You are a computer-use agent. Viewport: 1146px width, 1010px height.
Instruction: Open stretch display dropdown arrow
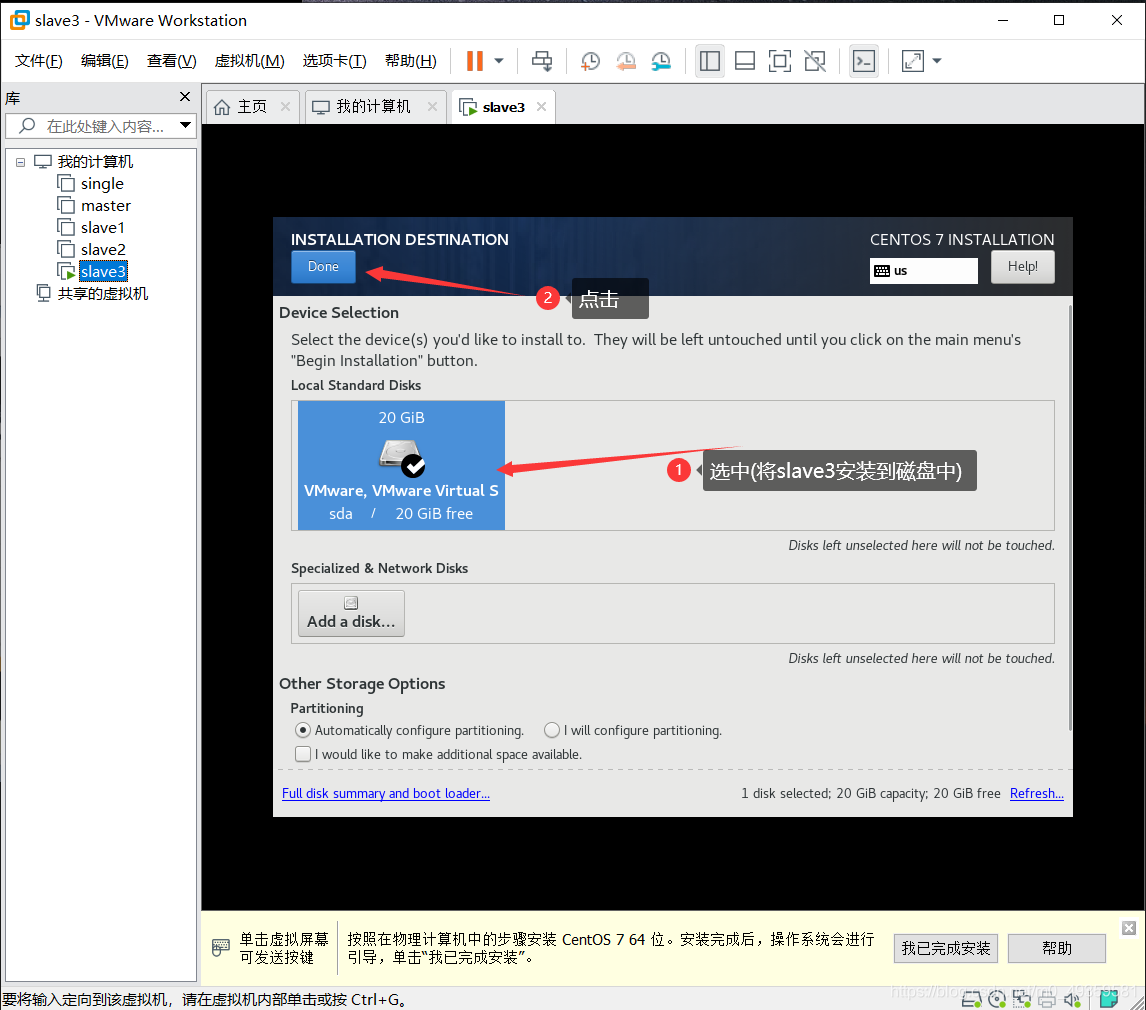(937, 61)
